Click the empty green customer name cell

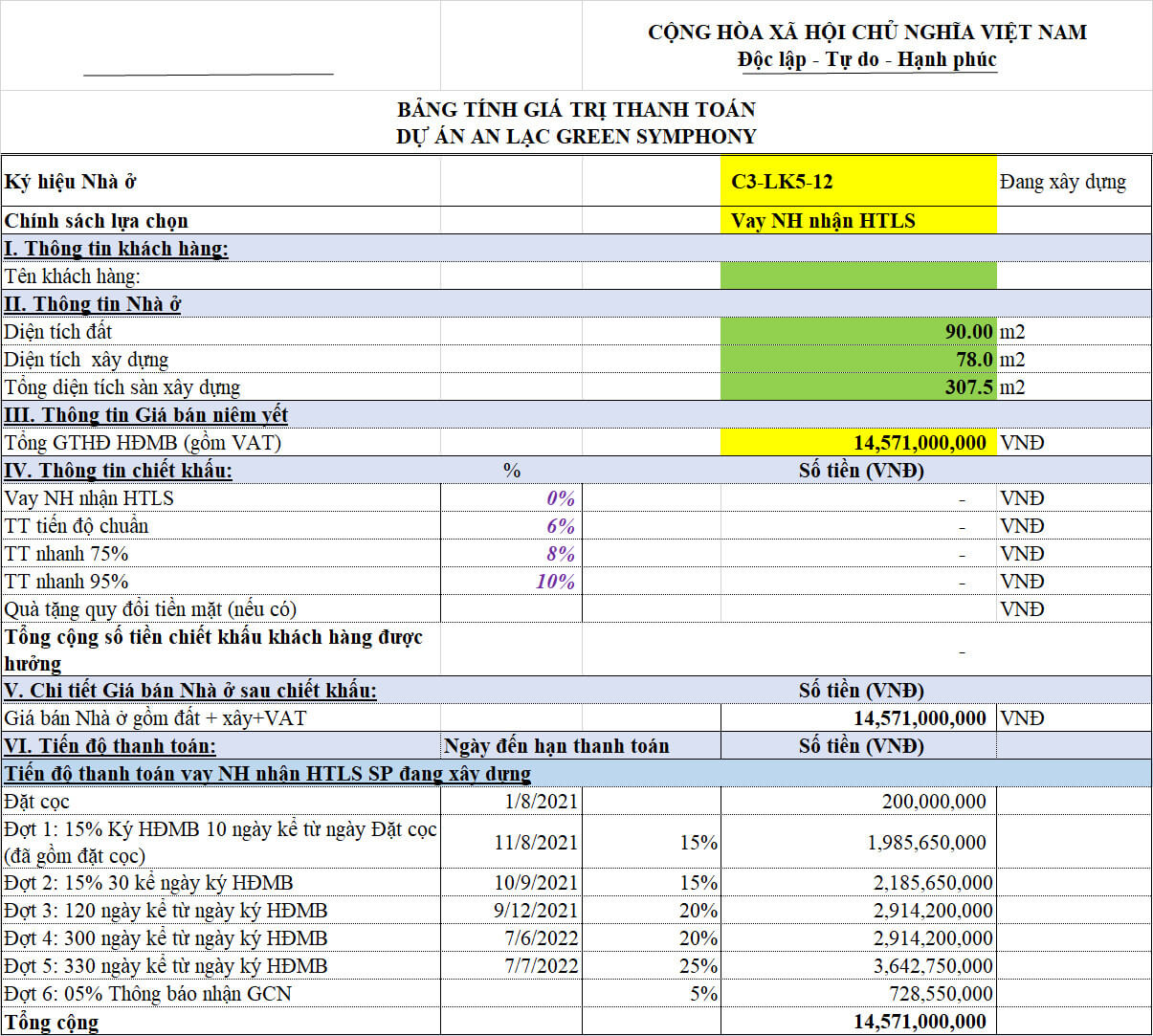(857, 276)
